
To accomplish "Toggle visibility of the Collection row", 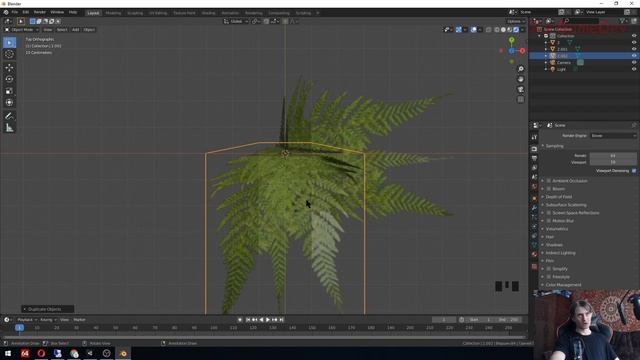I will point(634,36).
